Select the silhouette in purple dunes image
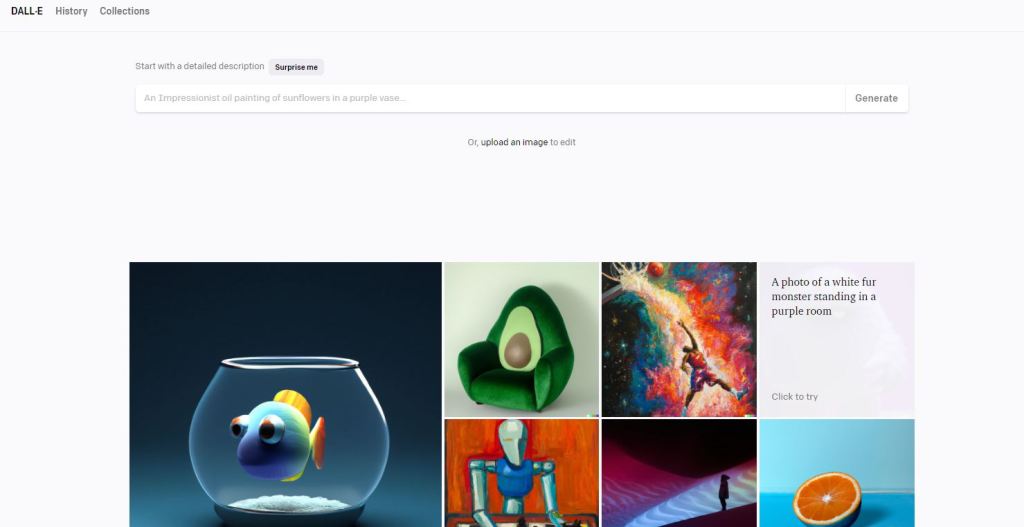 tap(679, 473)
